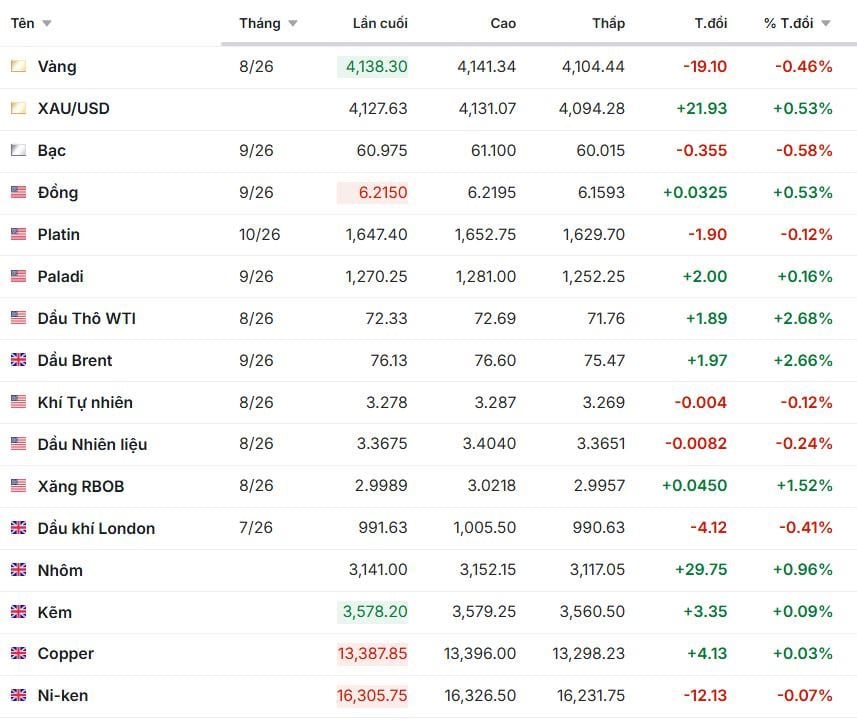Click the gold icon beside XAU/USD
The height and width of the screenshot is (720, 857).
pos(19,108)
